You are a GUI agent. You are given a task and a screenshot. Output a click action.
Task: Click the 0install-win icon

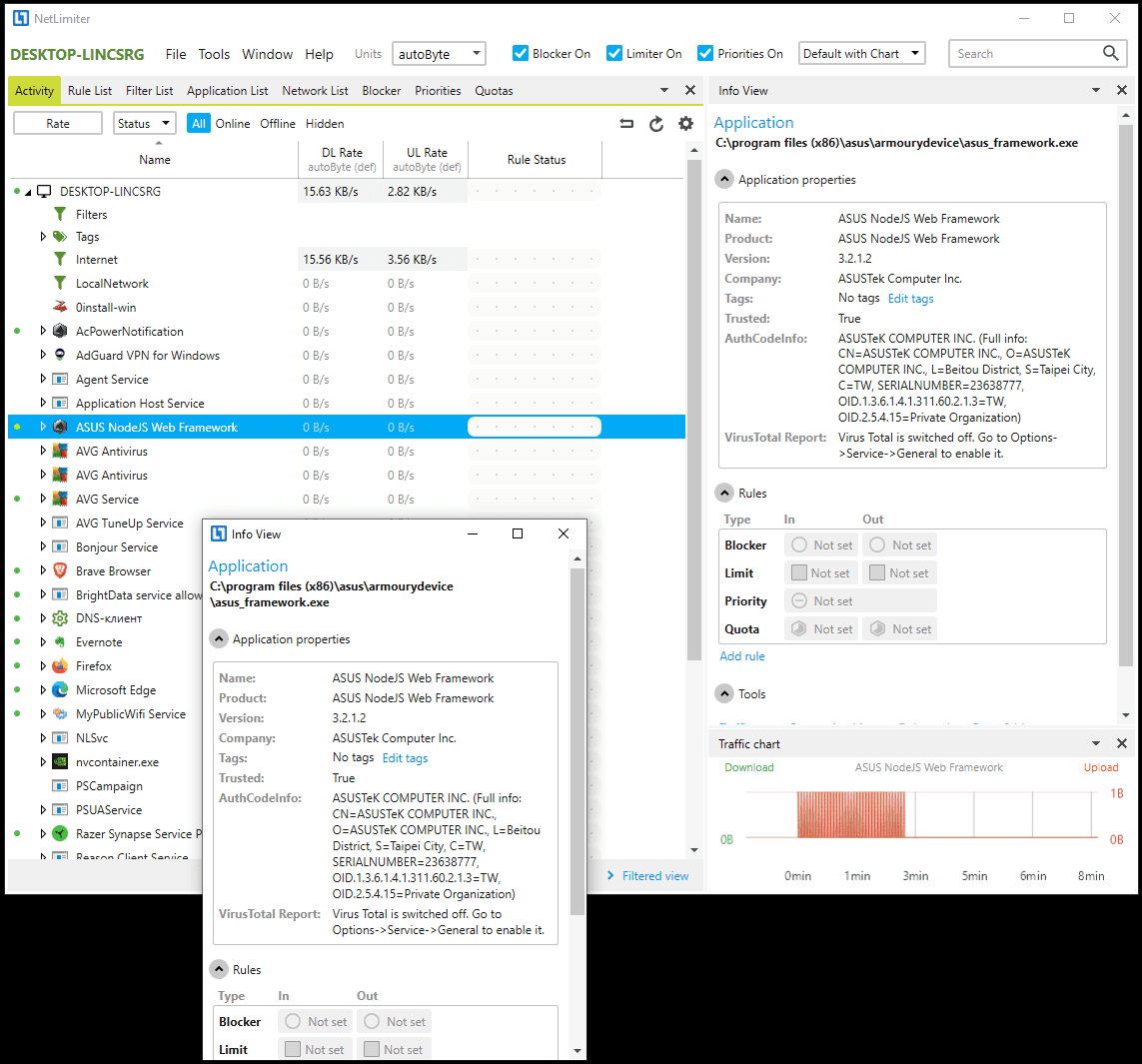point(61,307)
